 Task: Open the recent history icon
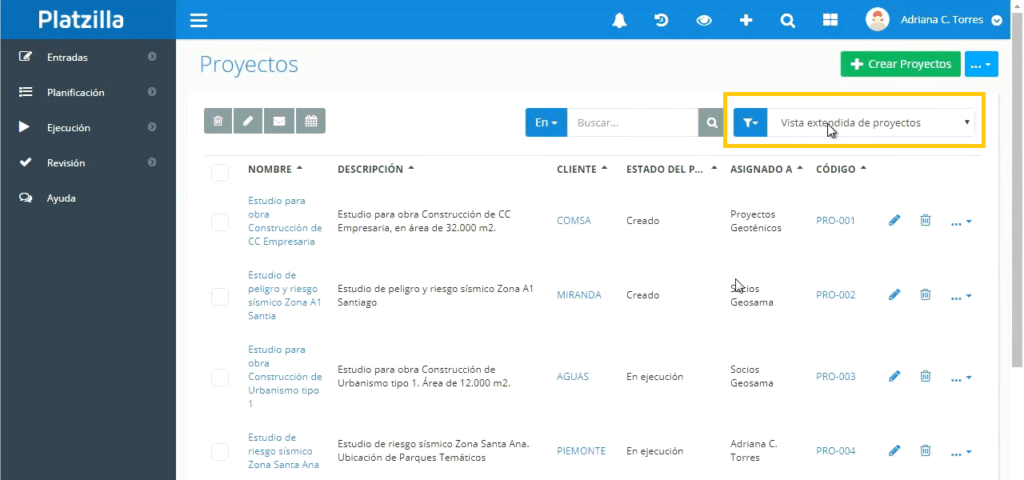click(661, 20)
